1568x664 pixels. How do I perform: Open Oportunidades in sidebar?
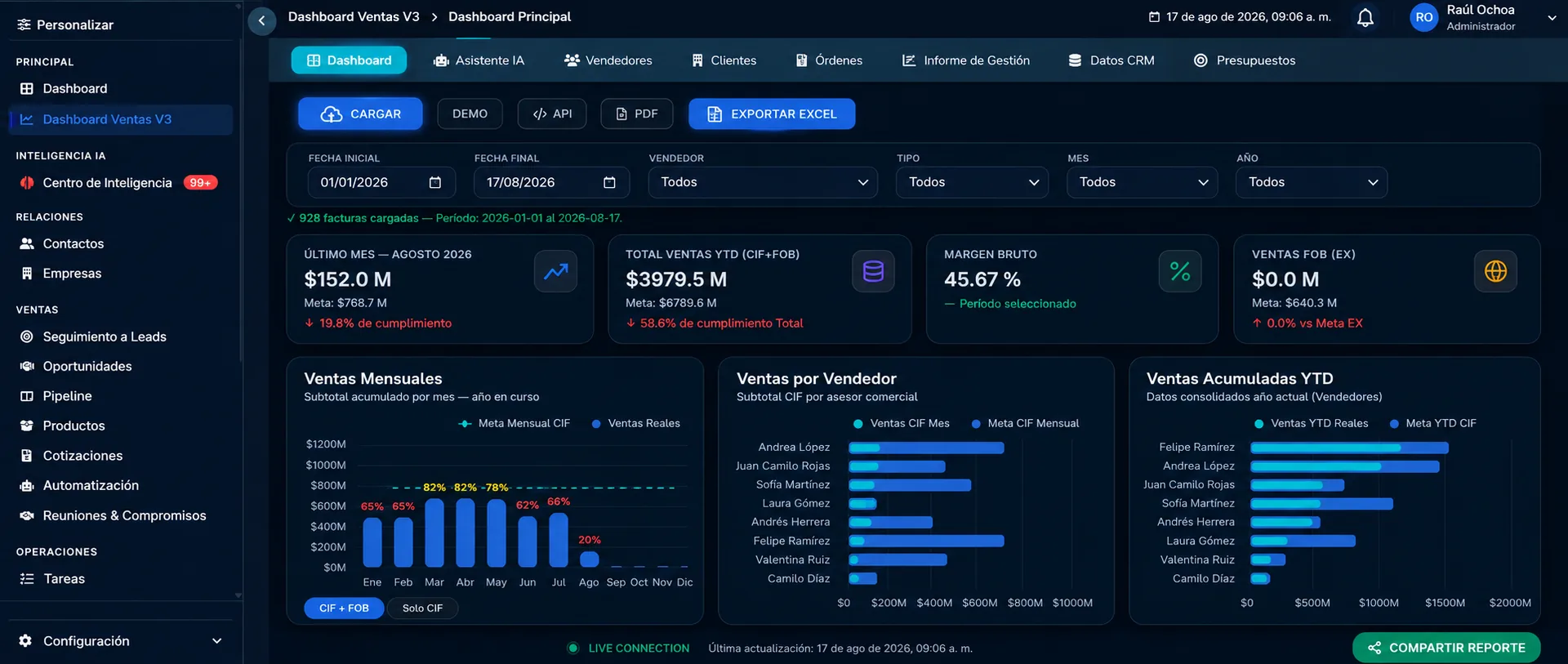[x=119, y=366]
